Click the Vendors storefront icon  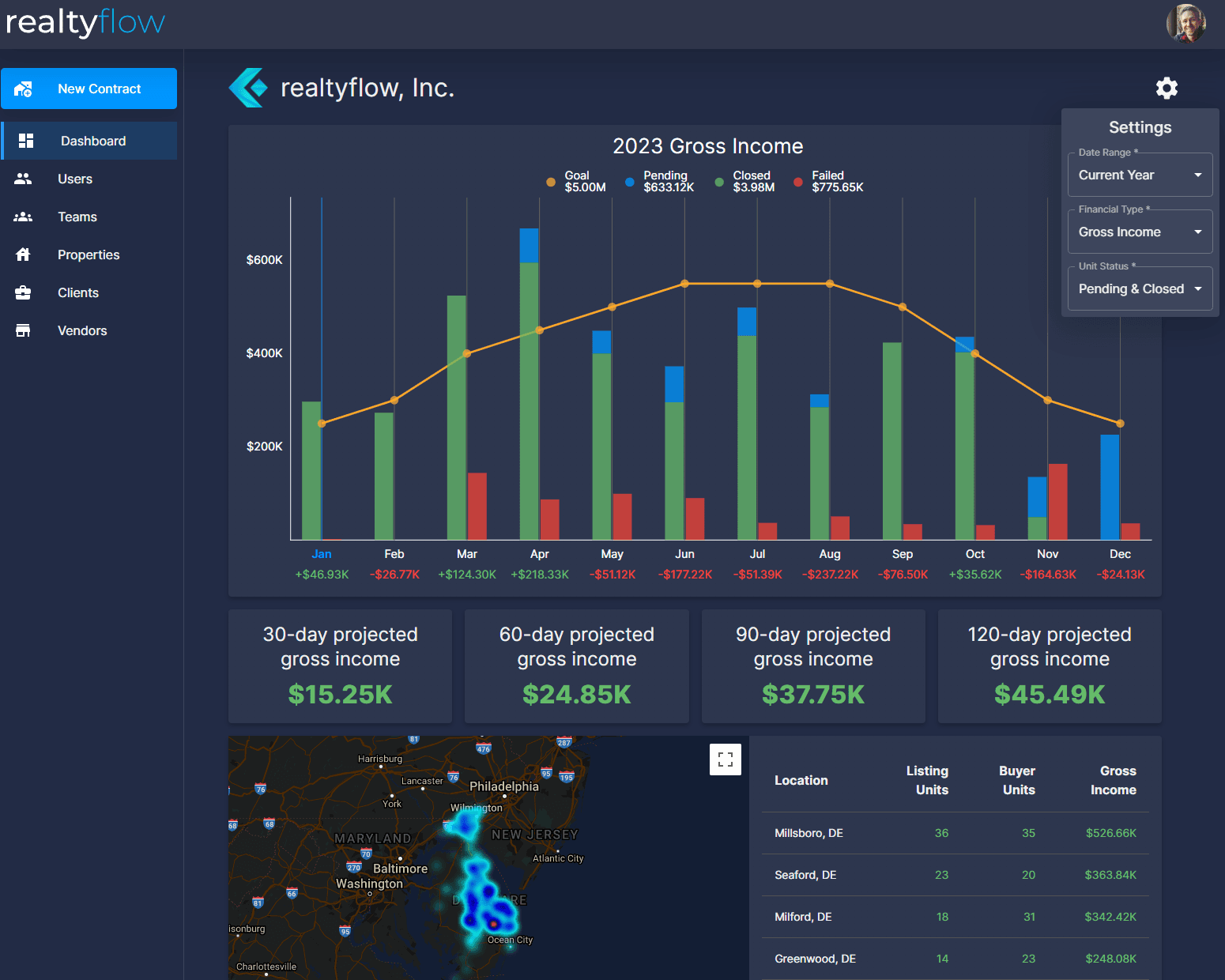(x=23, y=330)
